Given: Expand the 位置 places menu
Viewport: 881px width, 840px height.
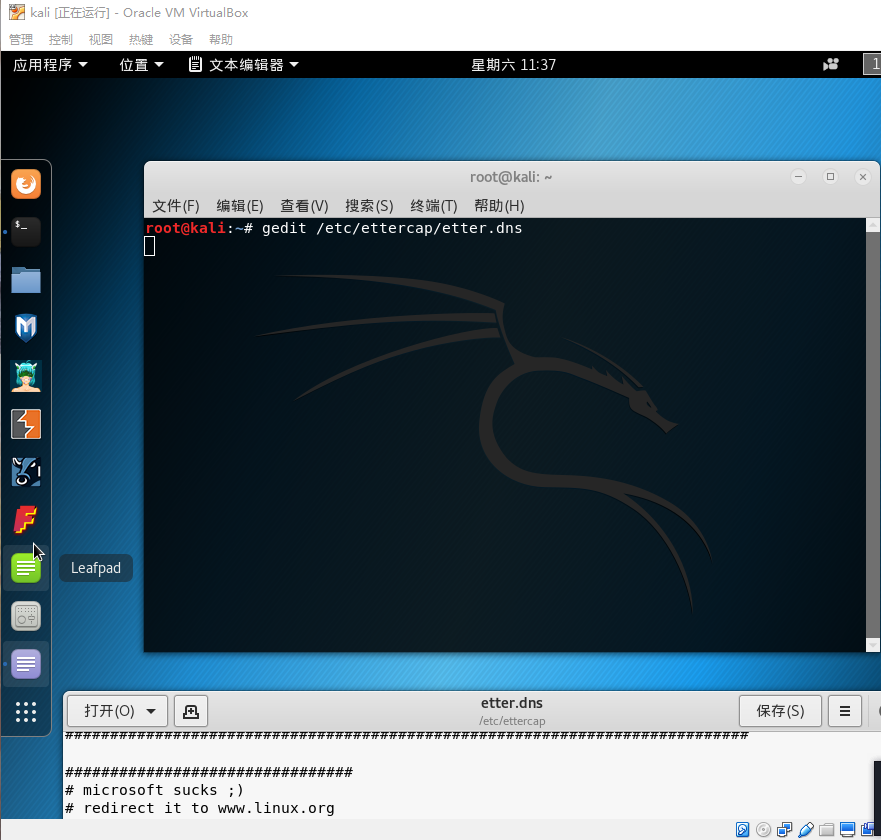Looking at the screenshot, I should point(142,65).
